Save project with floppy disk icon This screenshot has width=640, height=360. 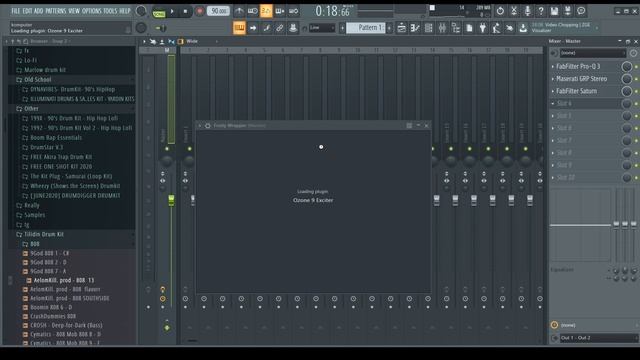pos(554,11)
